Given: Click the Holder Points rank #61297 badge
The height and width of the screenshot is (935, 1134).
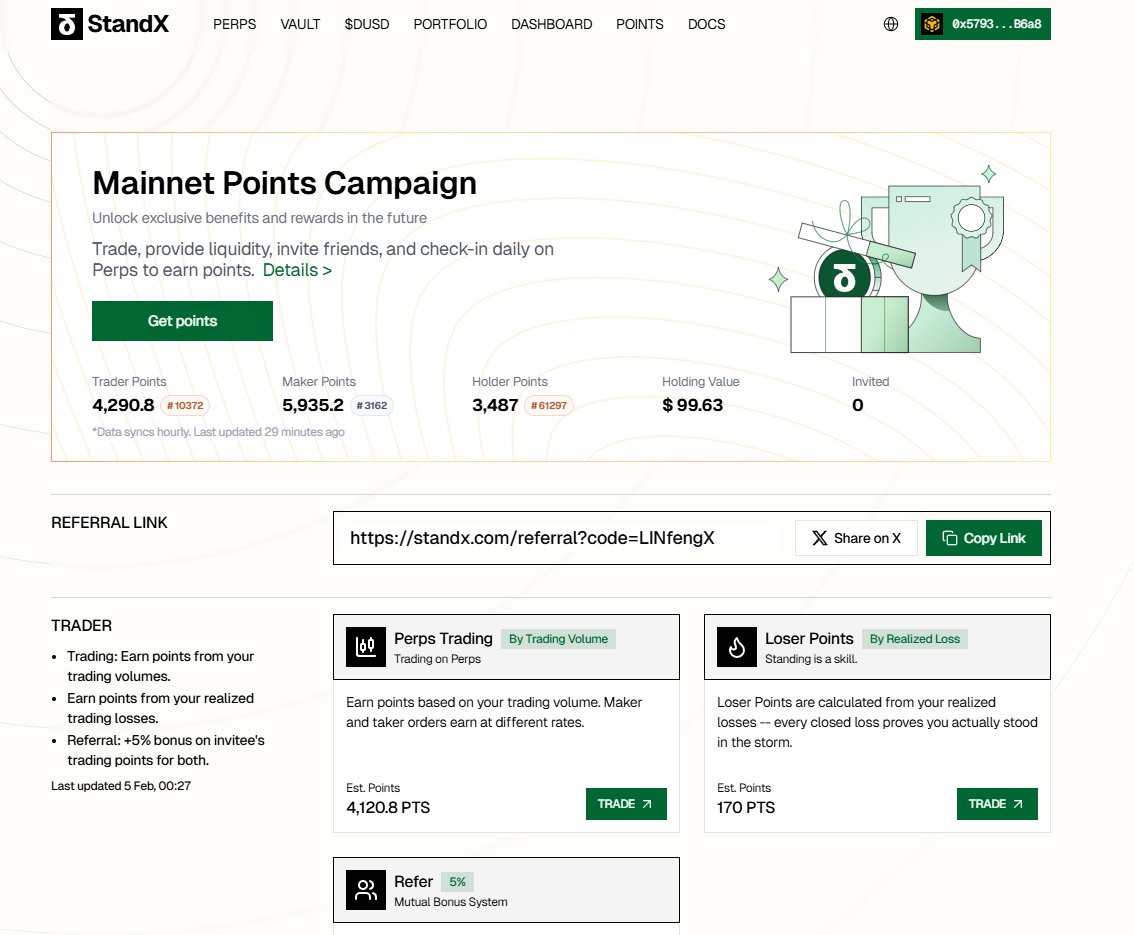Looking at the screenshot, I should pyautogui.click(x=549, y=406).
